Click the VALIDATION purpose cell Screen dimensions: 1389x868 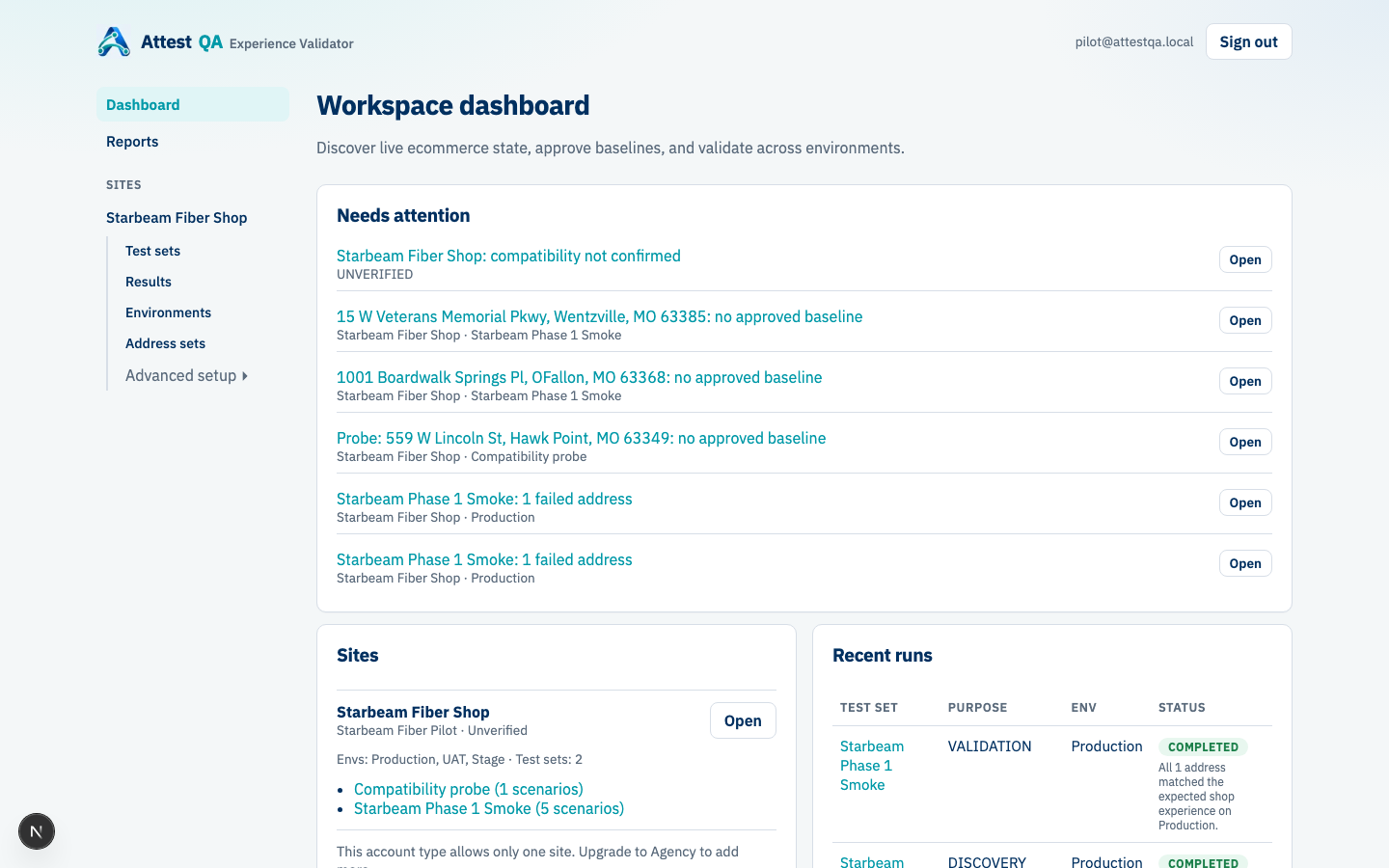(990, 746)
